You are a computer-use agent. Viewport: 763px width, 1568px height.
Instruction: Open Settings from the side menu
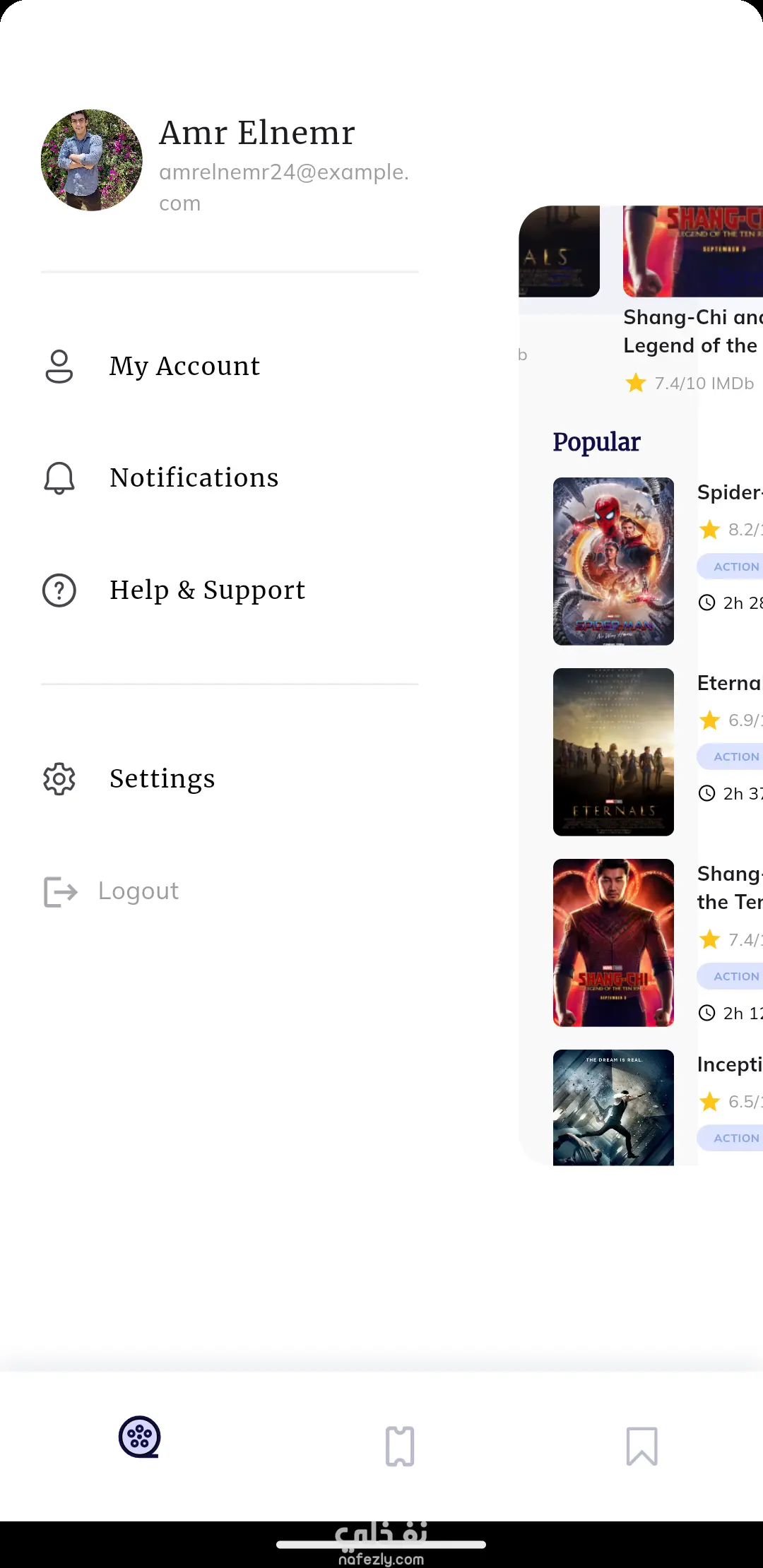[x=162, y=779]
